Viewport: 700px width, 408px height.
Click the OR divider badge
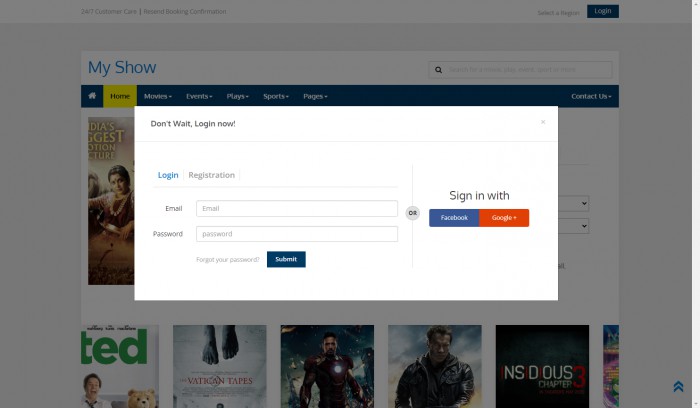(x=412, y=213)
